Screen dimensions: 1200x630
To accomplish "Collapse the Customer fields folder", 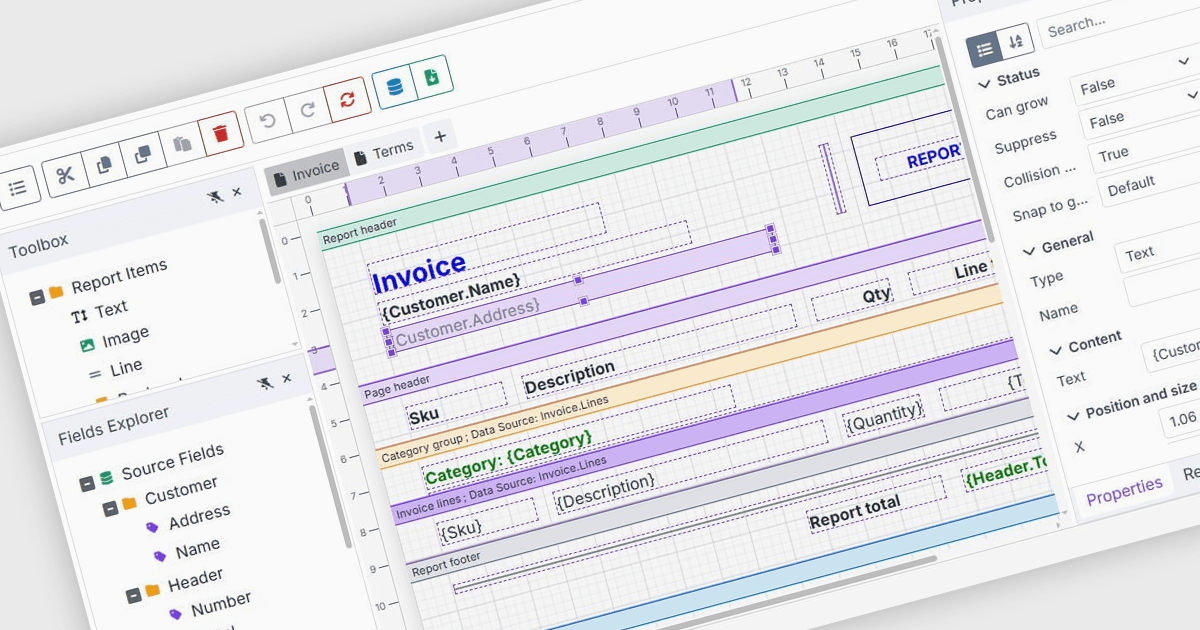I will pyautogui.click(x=111, y=510).
